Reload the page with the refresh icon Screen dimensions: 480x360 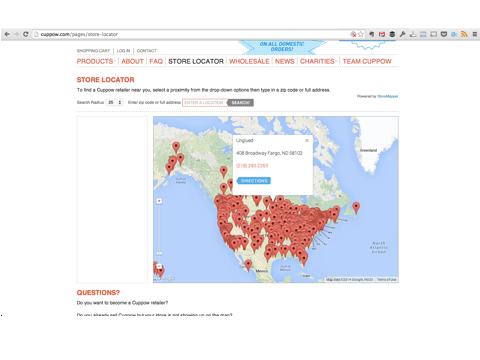tap(26, 34)
